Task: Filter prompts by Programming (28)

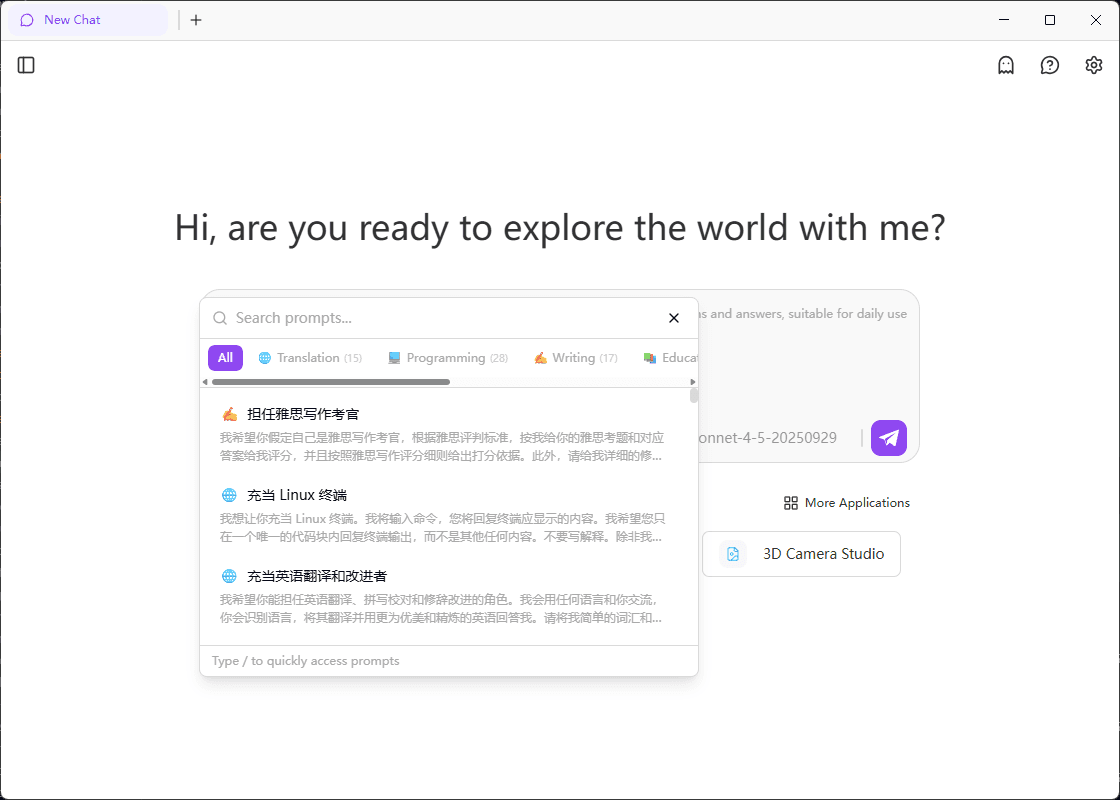Action: coord(447,357)
